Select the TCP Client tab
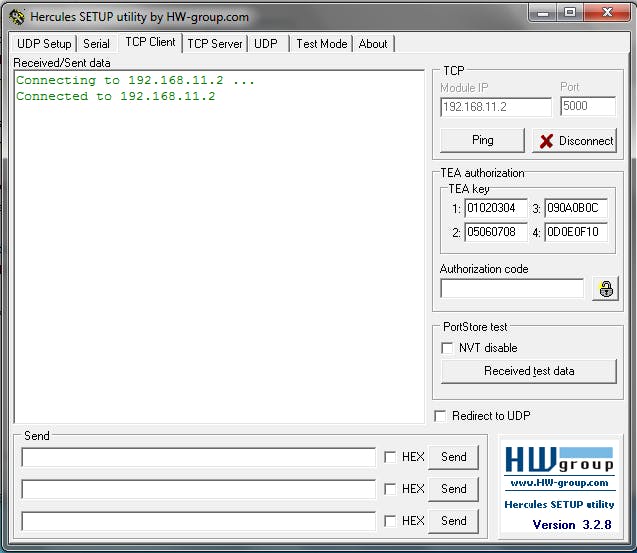The height and width of the screenshot is (553, 637). (150, 42)
